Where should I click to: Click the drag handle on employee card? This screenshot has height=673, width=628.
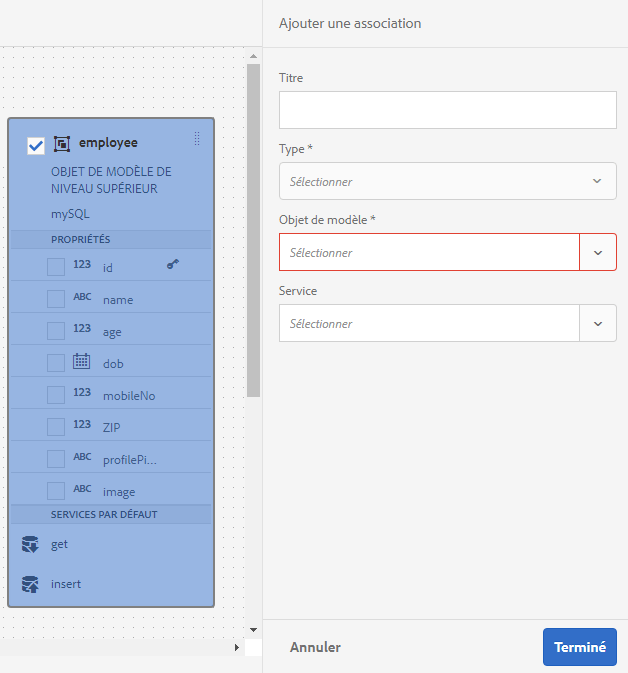click(197, 138)
